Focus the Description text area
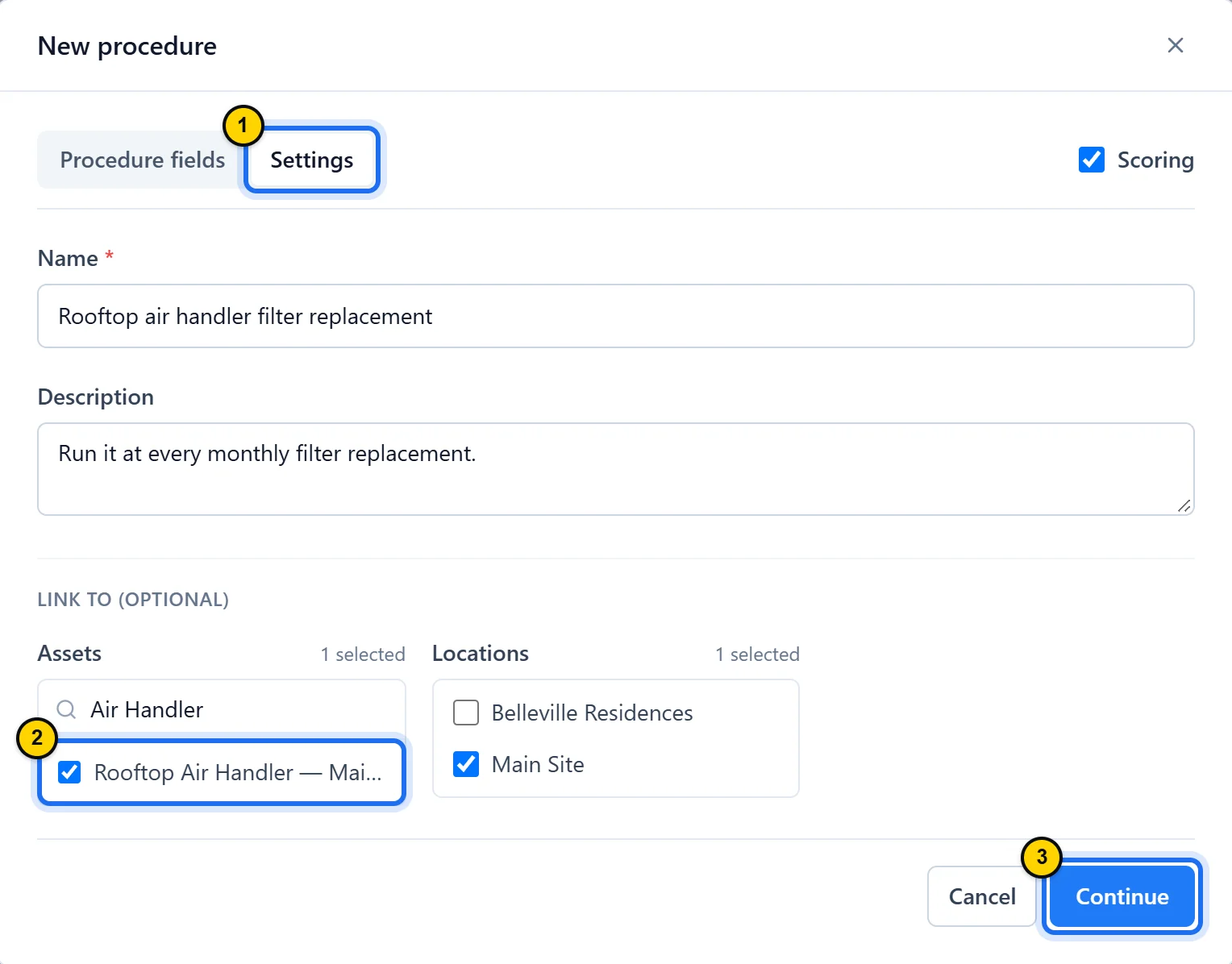The height and width of the screenshot is (964, 1232). coord(616,469)
